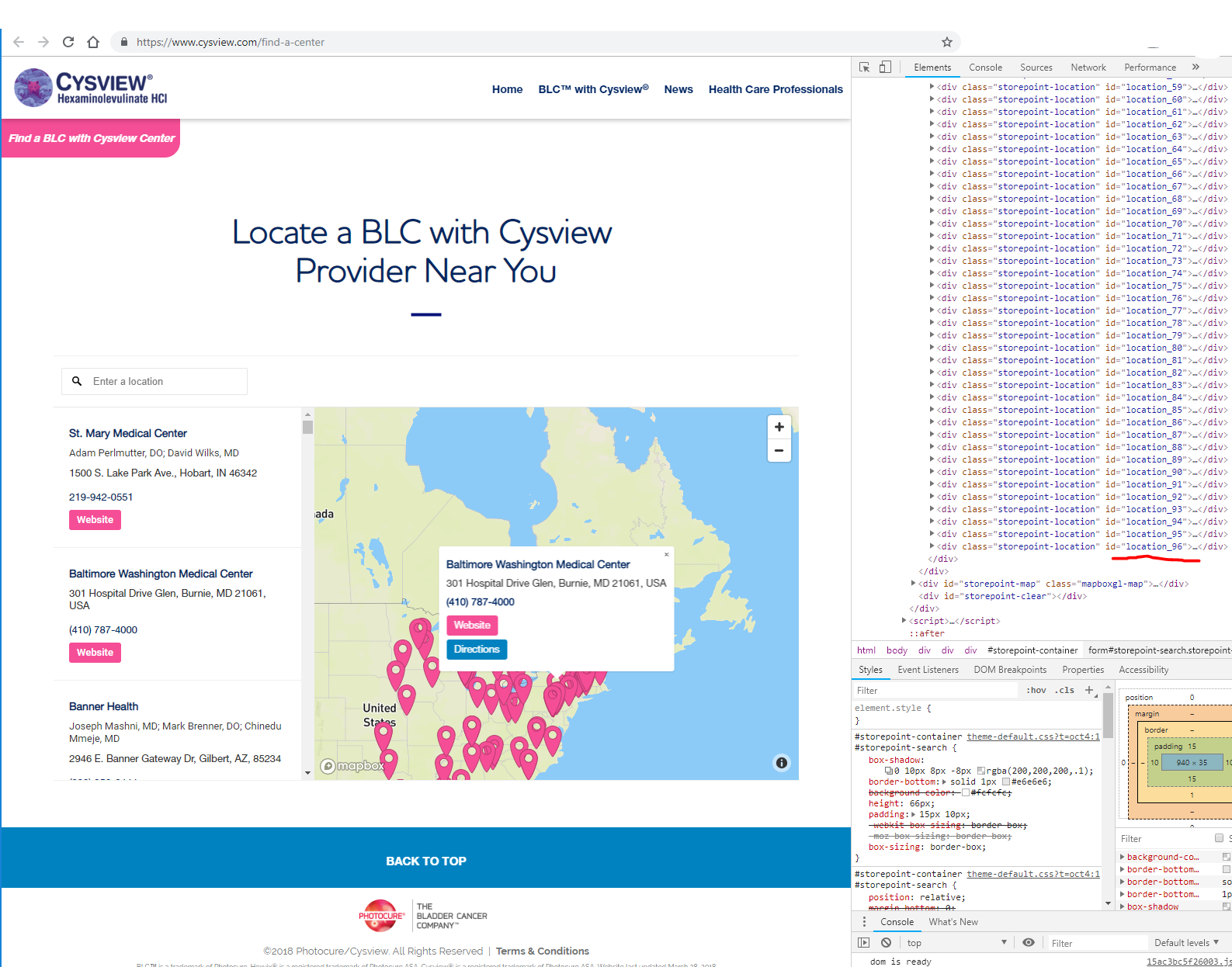Zoom out on the map
1232x967 pixels.
click(x=779, y=450)
